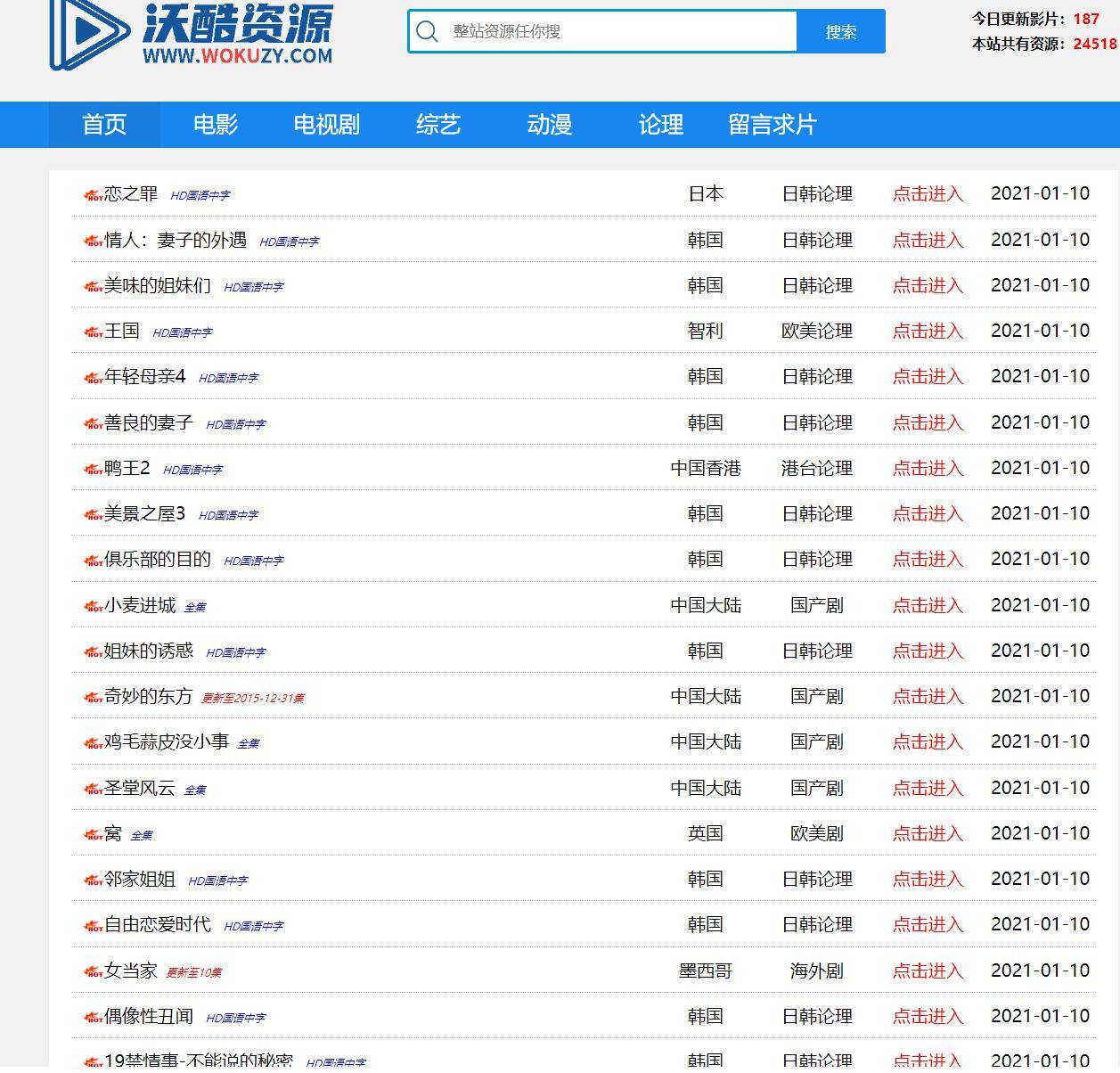Click the HOT icon beside 鸭王2
1120x1073 pixels.
click(x=94, y=470)
